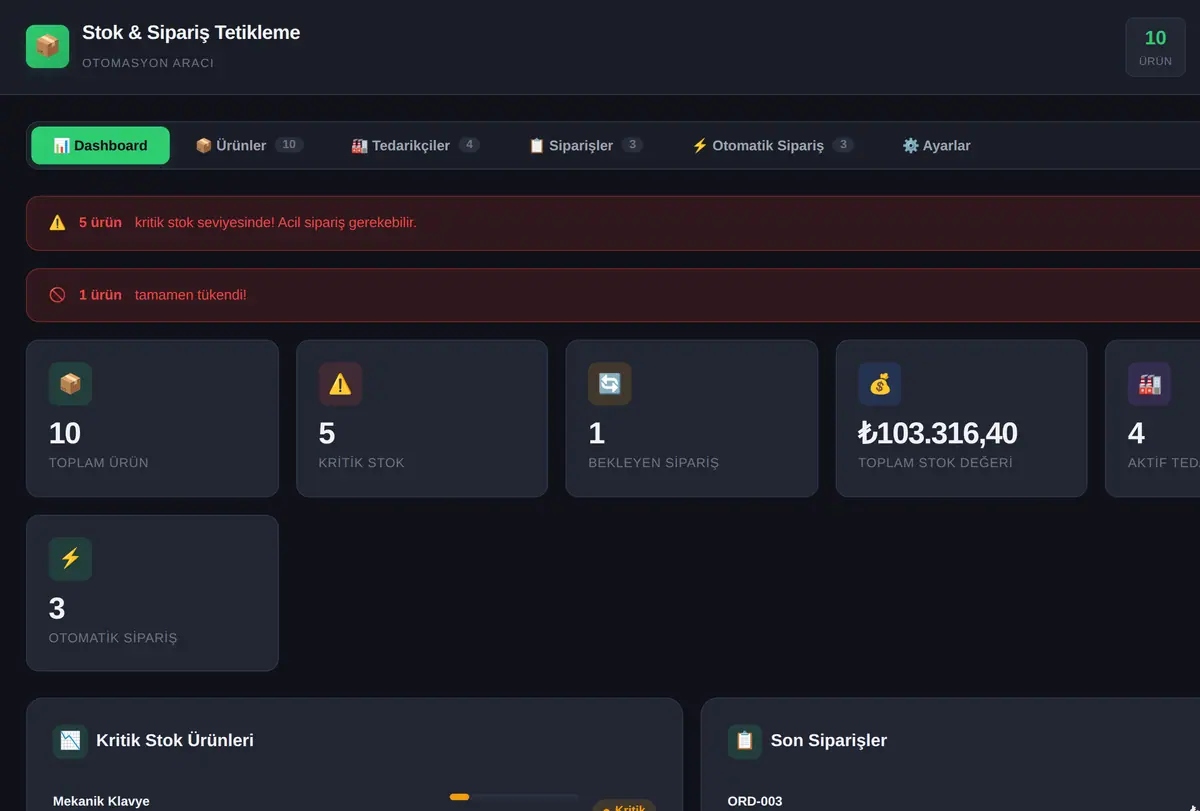Click the ORD-003 order entry
The image size is (1200, 811).
(755, 801)
